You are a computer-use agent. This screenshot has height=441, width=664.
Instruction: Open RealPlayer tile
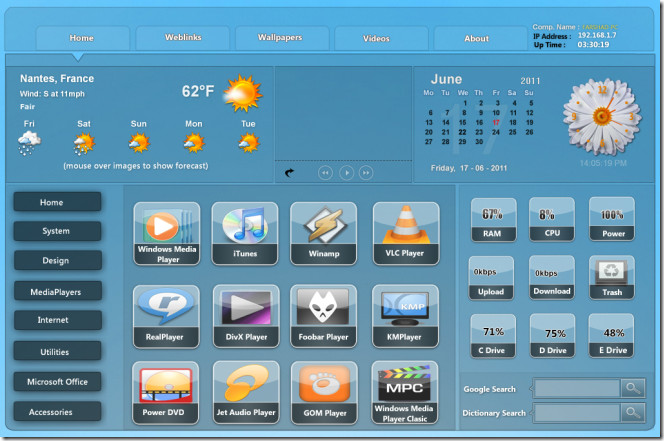click(x=166, y=316)
